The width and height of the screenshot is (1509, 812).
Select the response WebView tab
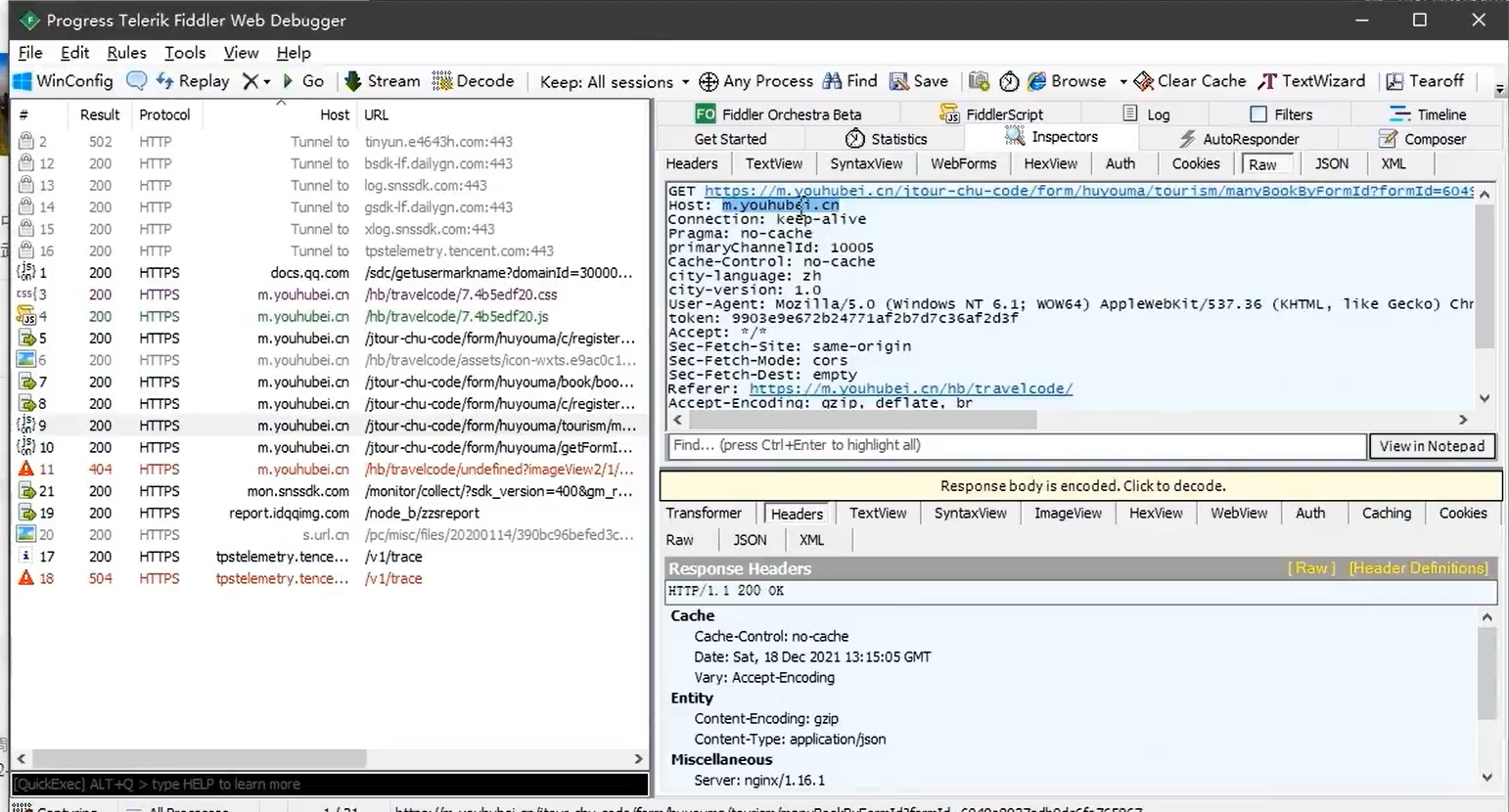[x=1239, y=513]
